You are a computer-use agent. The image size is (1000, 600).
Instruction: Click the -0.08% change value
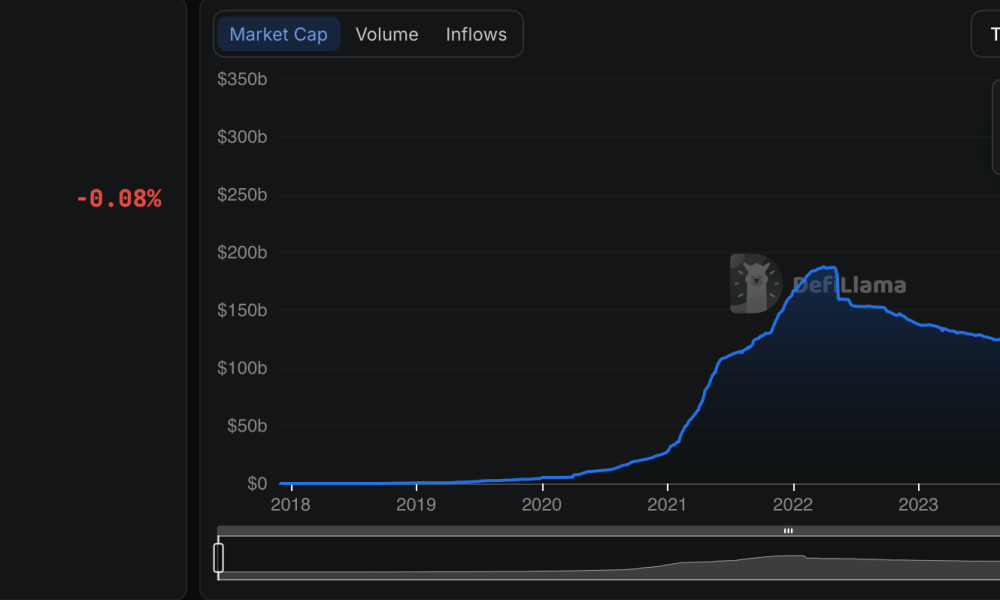pyautogui.click(x=119, y=198)
